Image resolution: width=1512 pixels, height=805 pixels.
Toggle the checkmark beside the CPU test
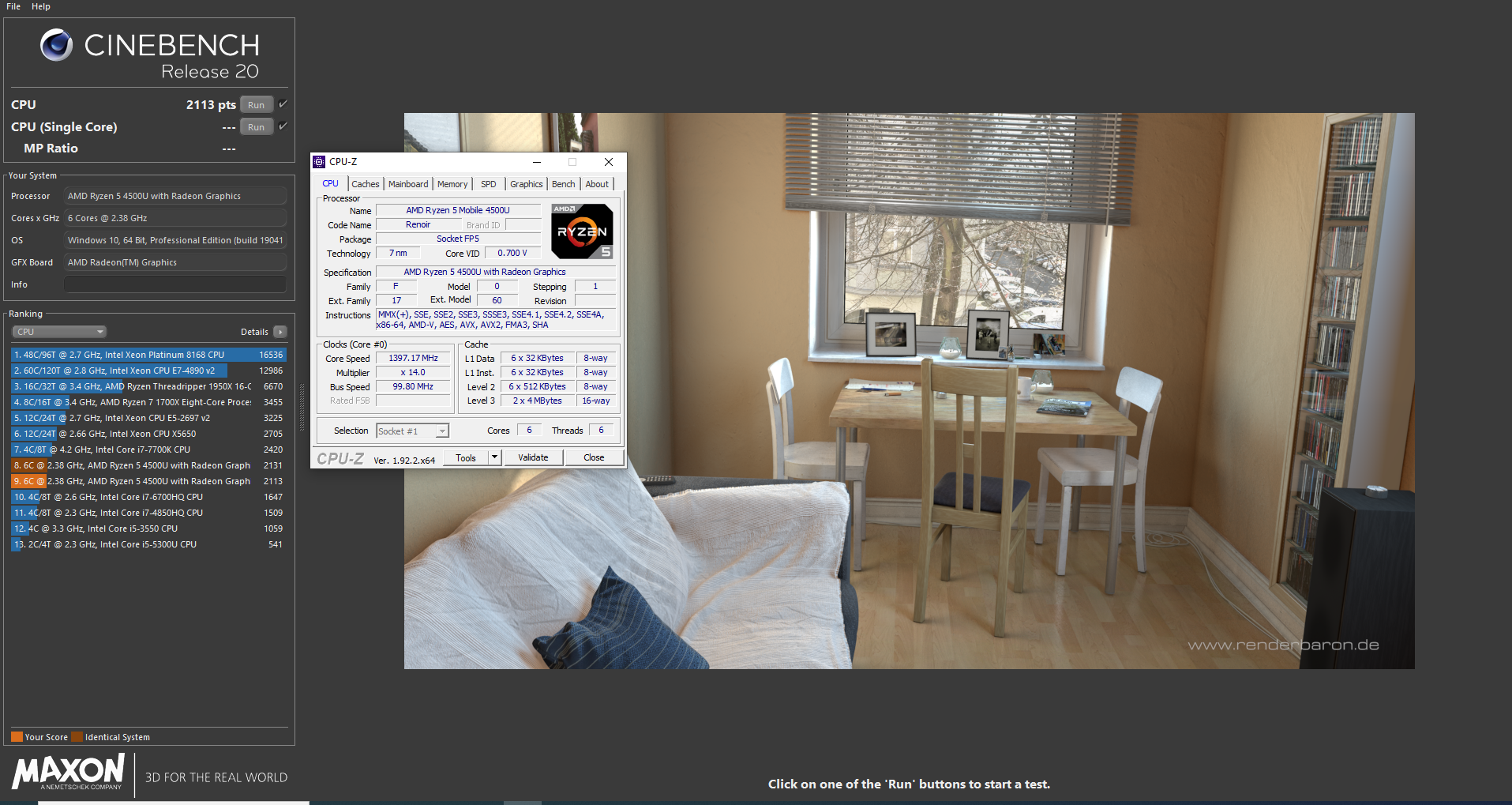[283, 104]
